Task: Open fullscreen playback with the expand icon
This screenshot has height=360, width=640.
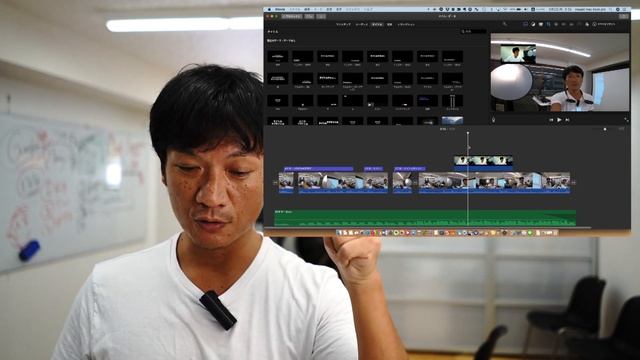Action: coord(626,120)
